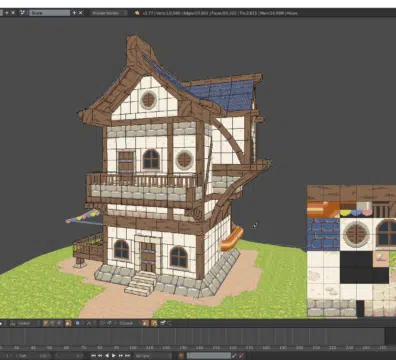Click the Blender logo in the info header
Image resolution: width=396 pixels, height=360 pixels.
pyautogui.click(x=137, y=13)
